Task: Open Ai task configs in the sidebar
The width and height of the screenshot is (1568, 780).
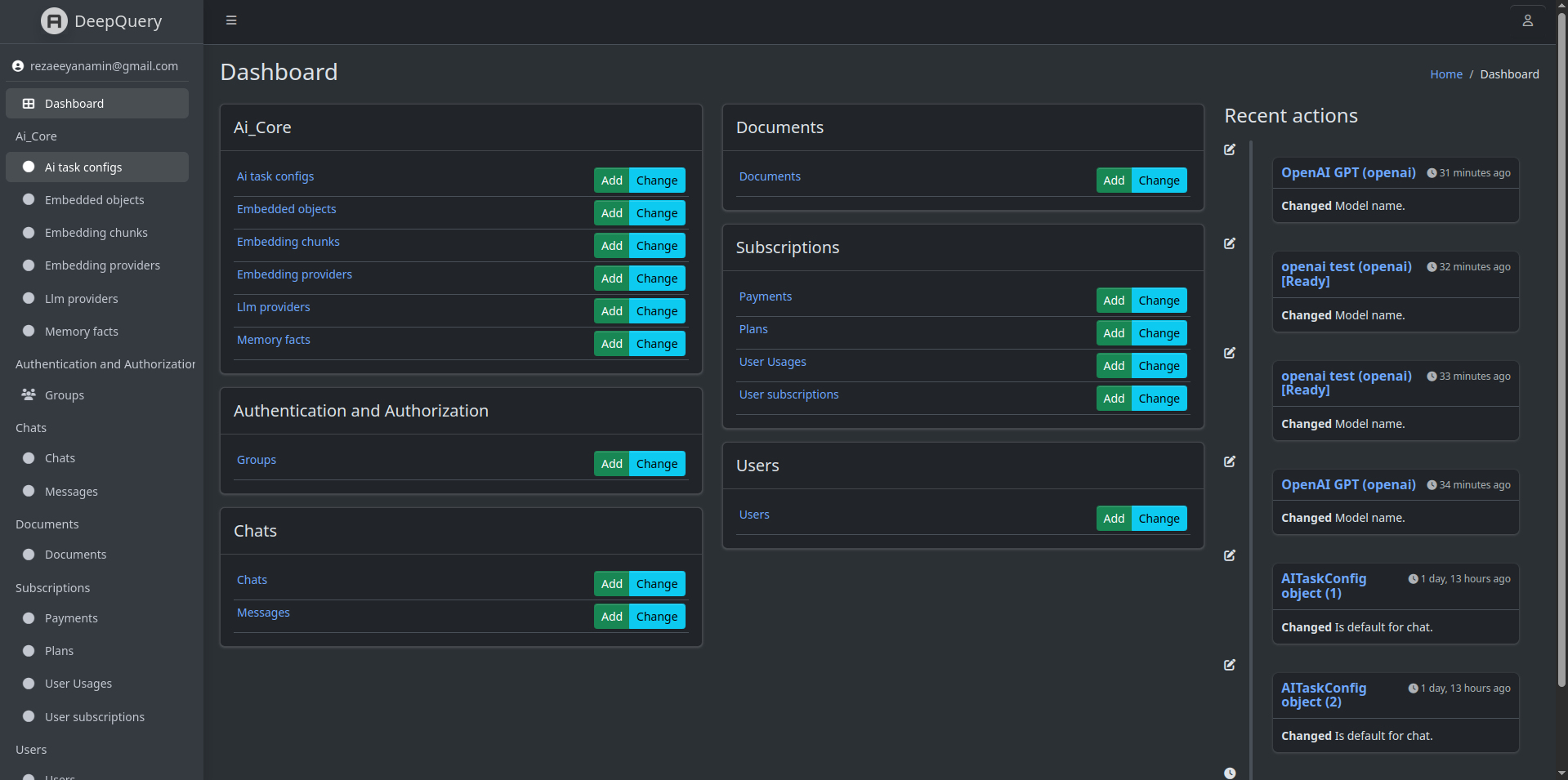Action: (97, 167)
